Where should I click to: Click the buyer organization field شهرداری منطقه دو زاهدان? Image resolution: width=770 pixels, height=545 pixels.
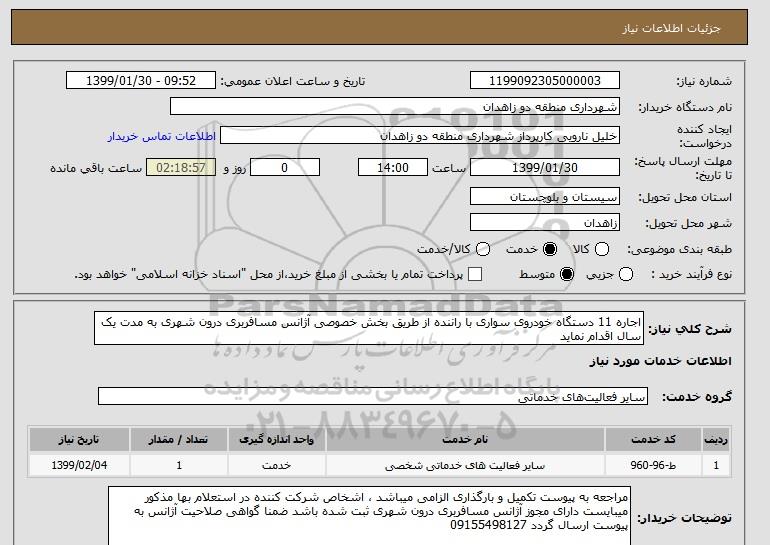(395, 107)
